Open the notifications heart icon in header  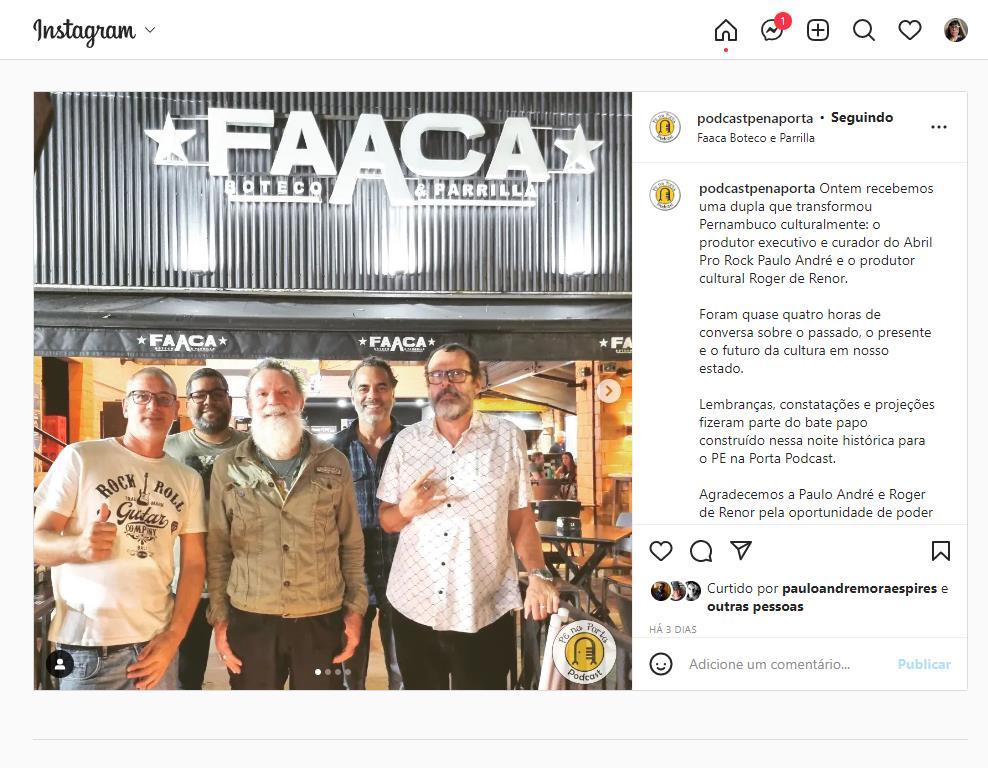(x=910, y=30)
